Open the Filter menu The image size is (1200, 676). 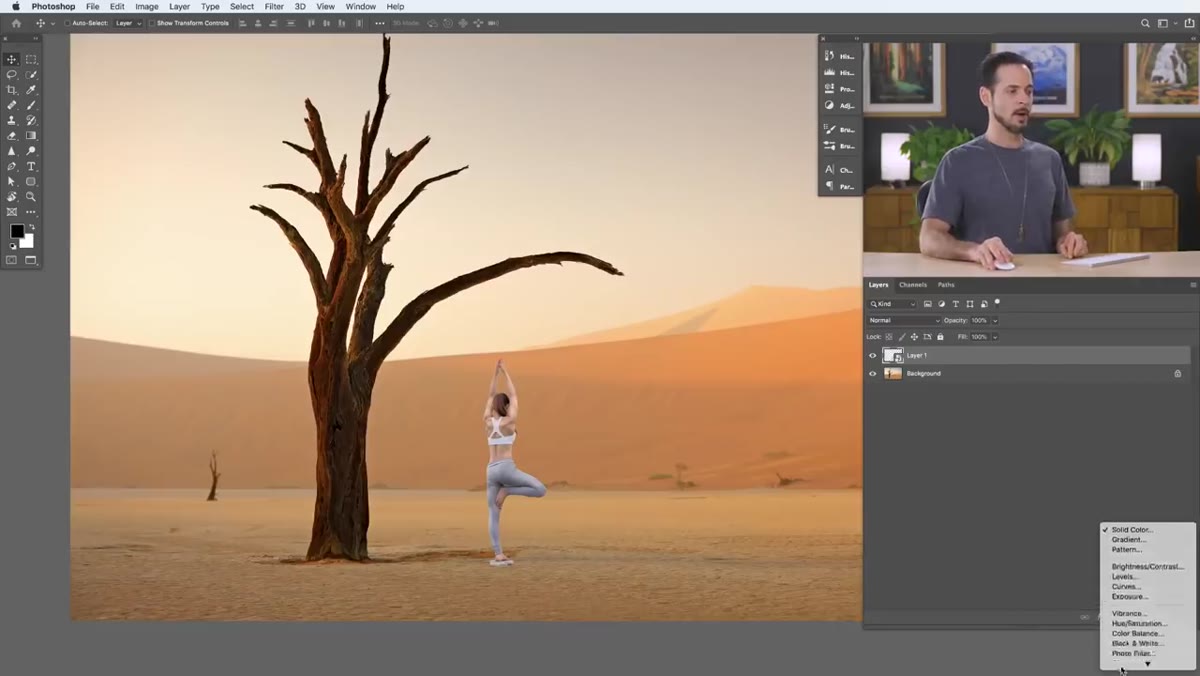pos(274,6)
